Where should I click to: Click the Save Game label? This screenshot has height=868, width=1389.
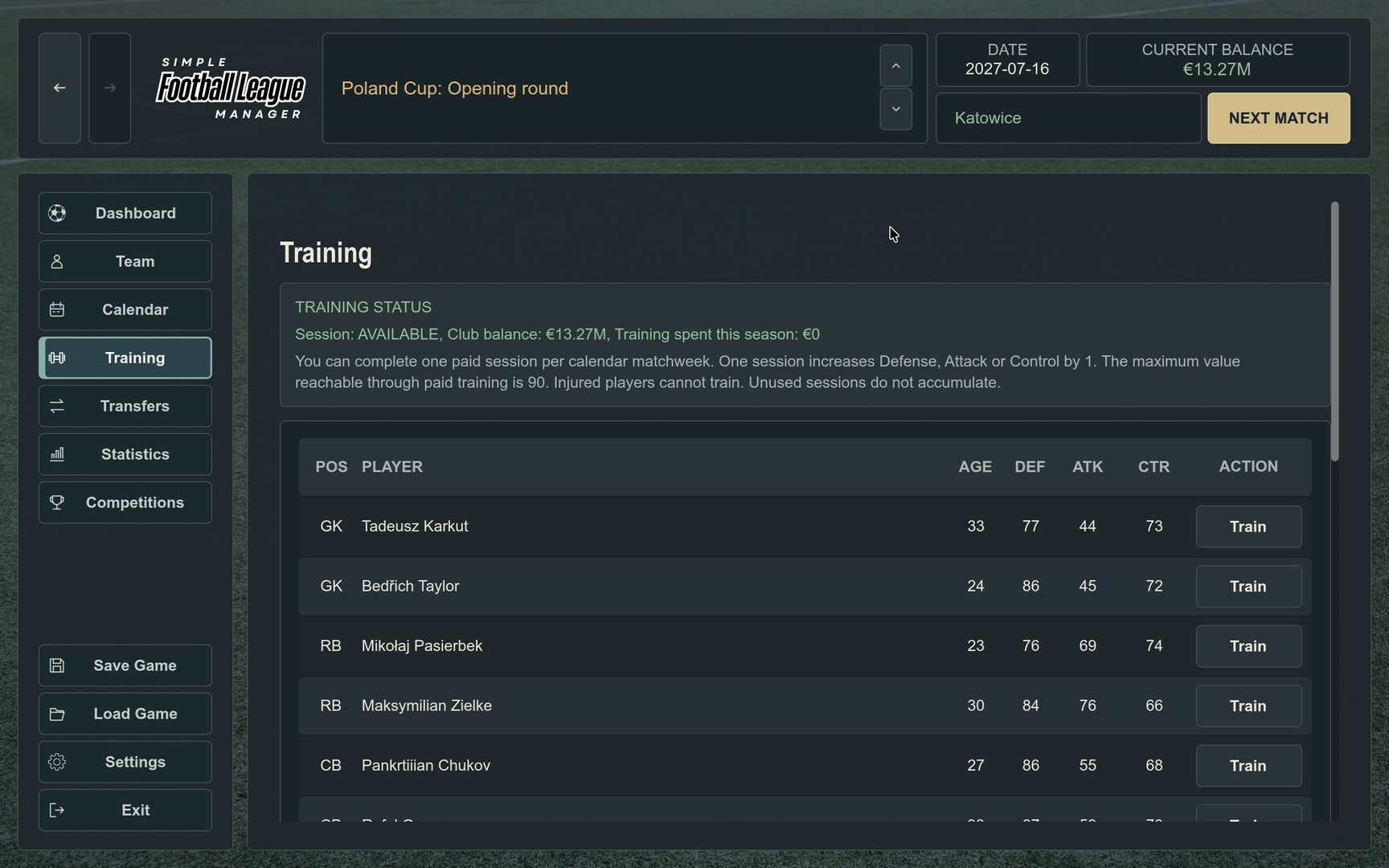(x=135, y=665)
